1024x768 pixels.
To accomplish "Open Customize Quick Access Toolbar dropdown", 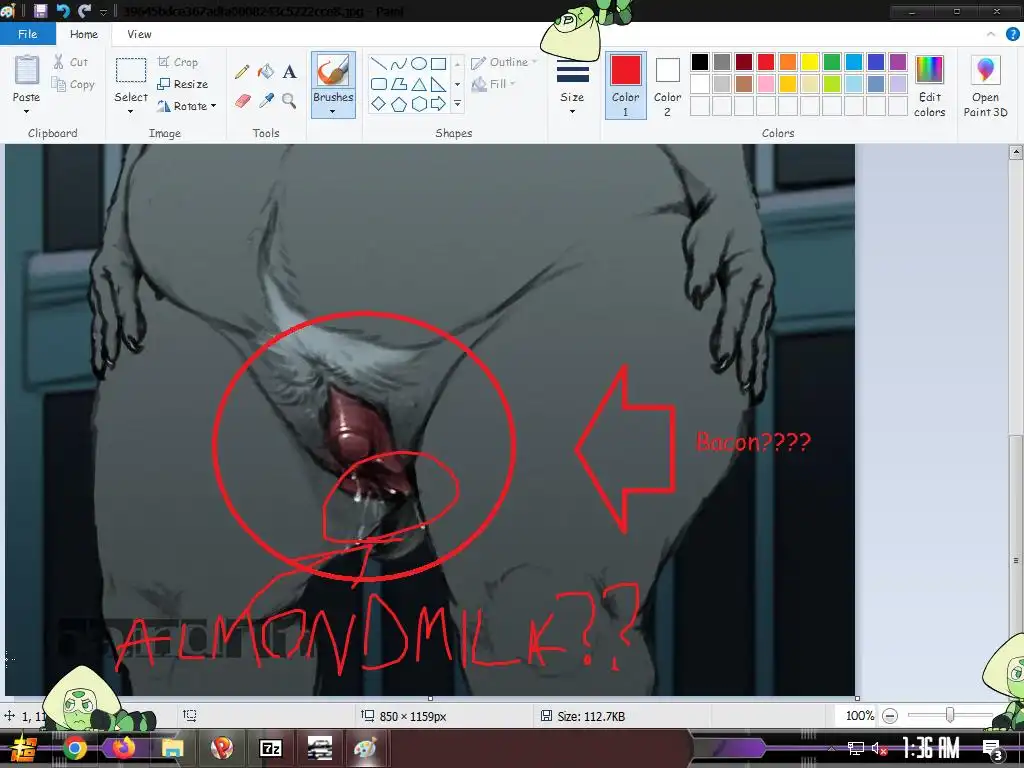I will (x=103, y=12).
